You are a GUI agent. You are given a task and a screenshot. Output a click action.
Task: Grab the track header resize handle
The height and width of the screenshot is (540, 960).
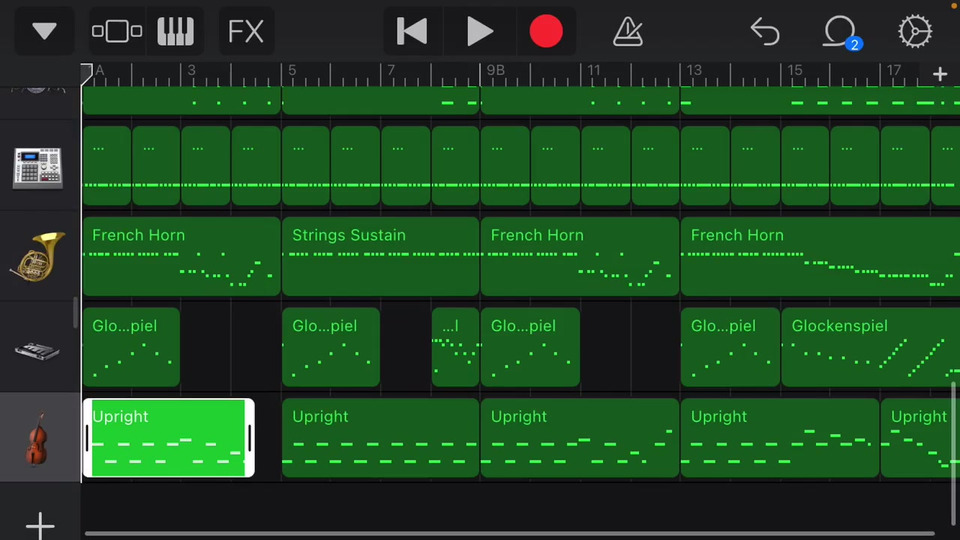(75, 312)
